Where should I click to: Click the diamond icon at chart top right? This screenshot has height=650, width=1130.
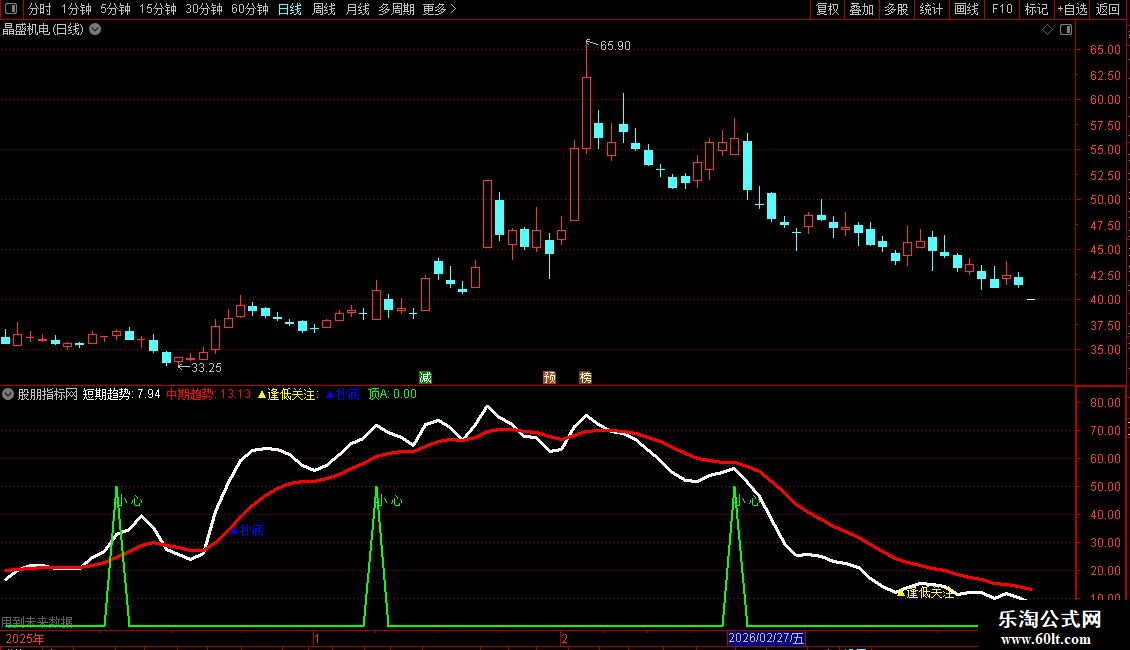1047,30
